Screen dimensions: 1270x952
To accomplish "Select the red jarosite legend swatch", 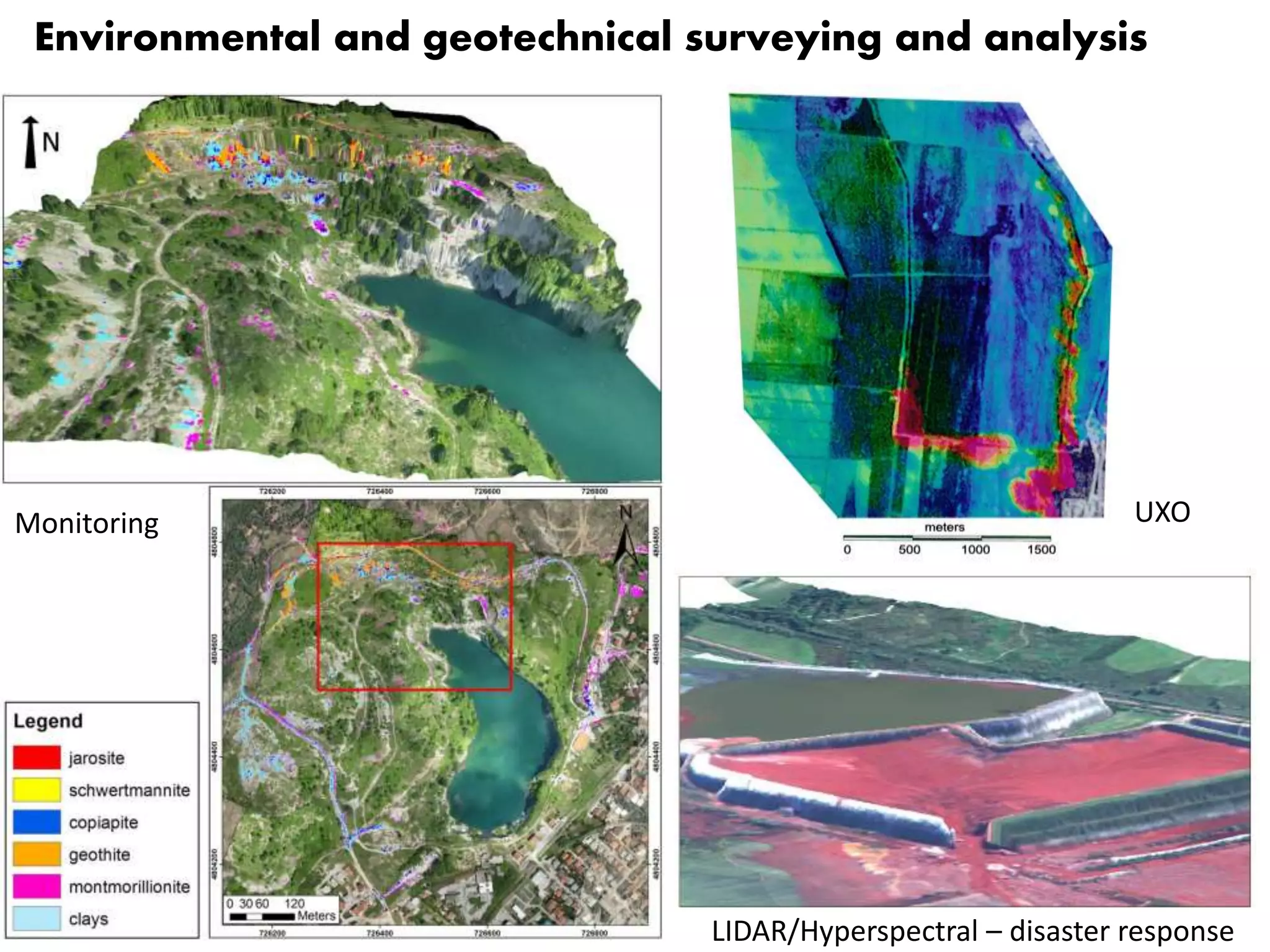I will click(x=37, y=757).
